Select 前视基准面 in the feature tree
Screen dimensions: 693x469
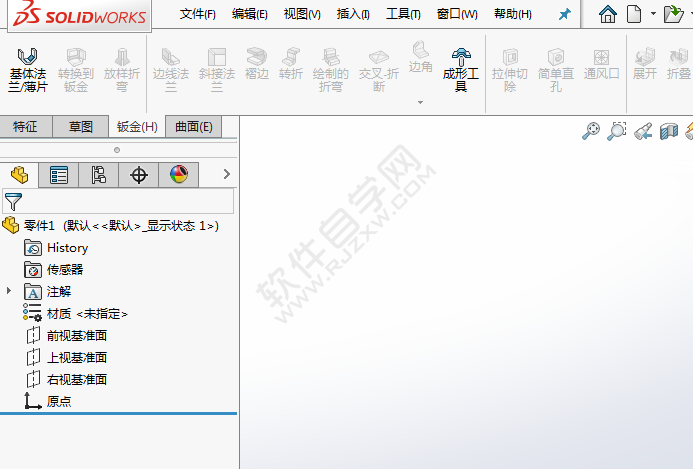pyautogui.click(x=76, y=335)
